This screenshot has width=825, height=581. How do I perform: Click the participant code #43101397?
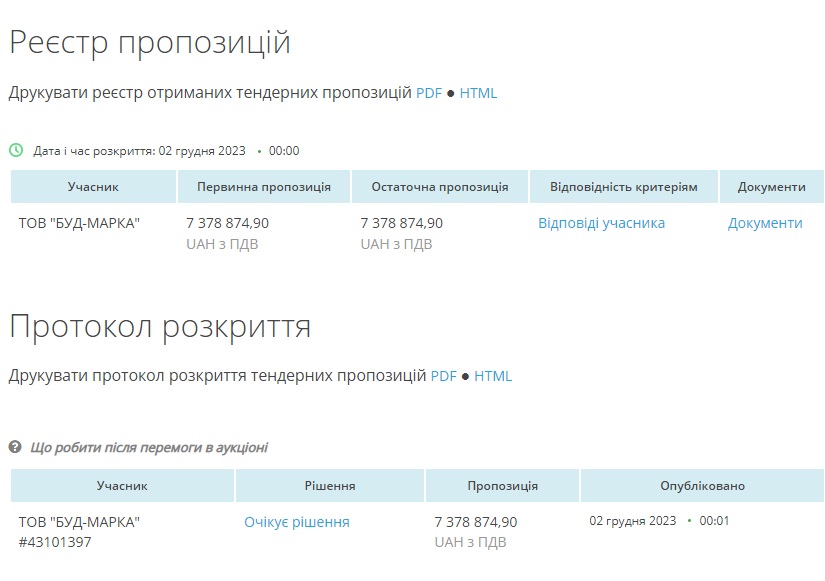tap(55, 542)
